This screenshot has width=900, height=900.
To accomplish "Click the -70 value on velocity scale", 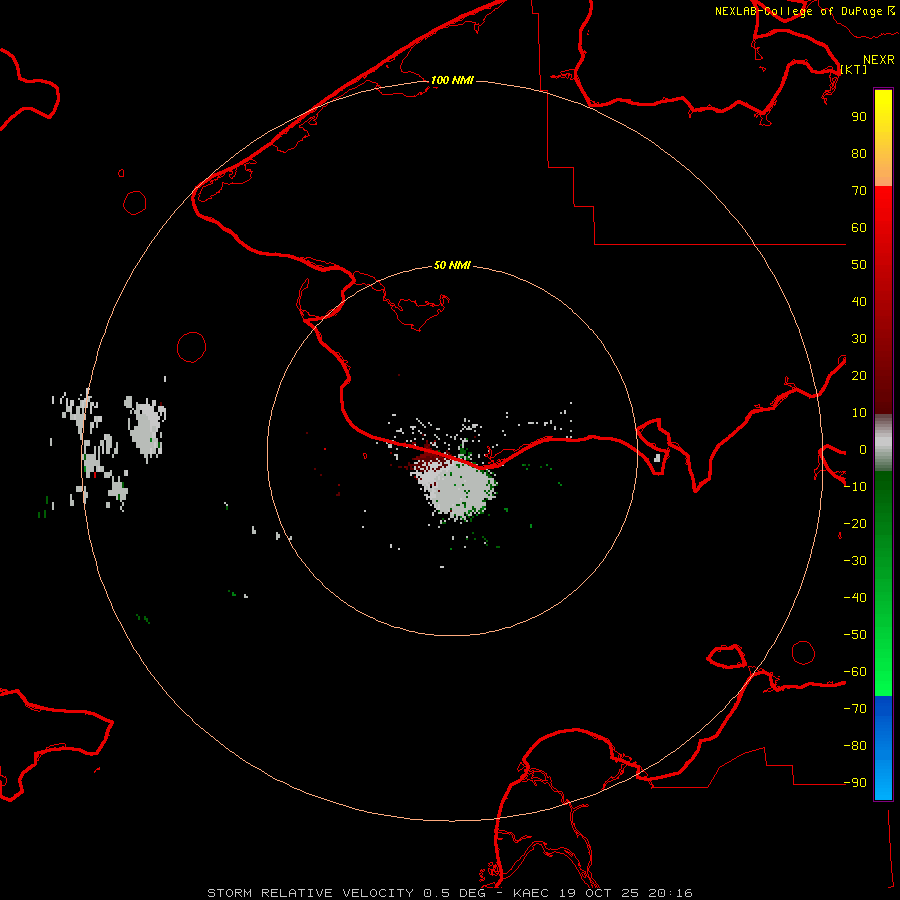I will tap(855, 709).
